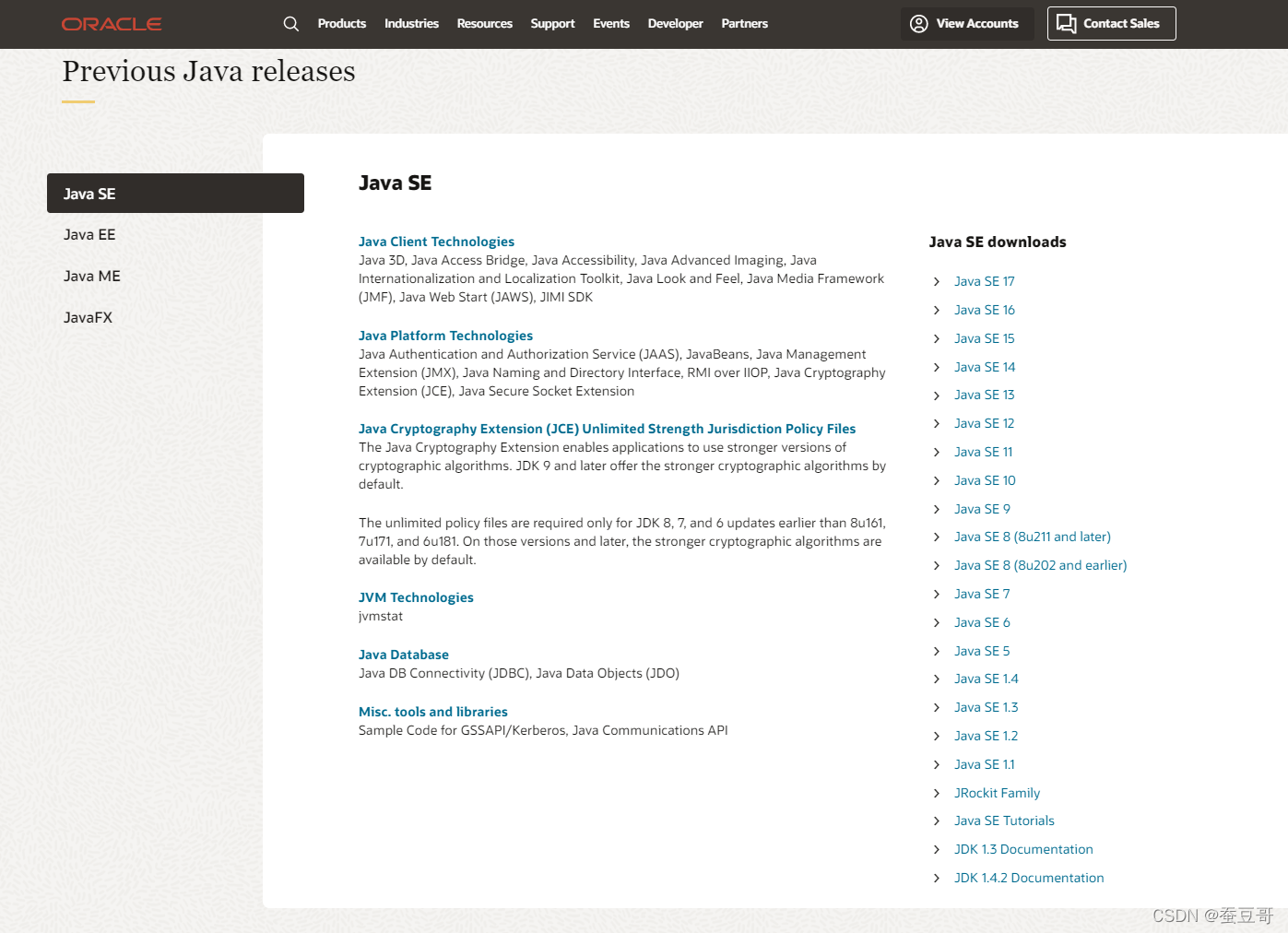Open the Java SE Tutorials link
Viewport: 1288px width, 933px height.
1004,821
